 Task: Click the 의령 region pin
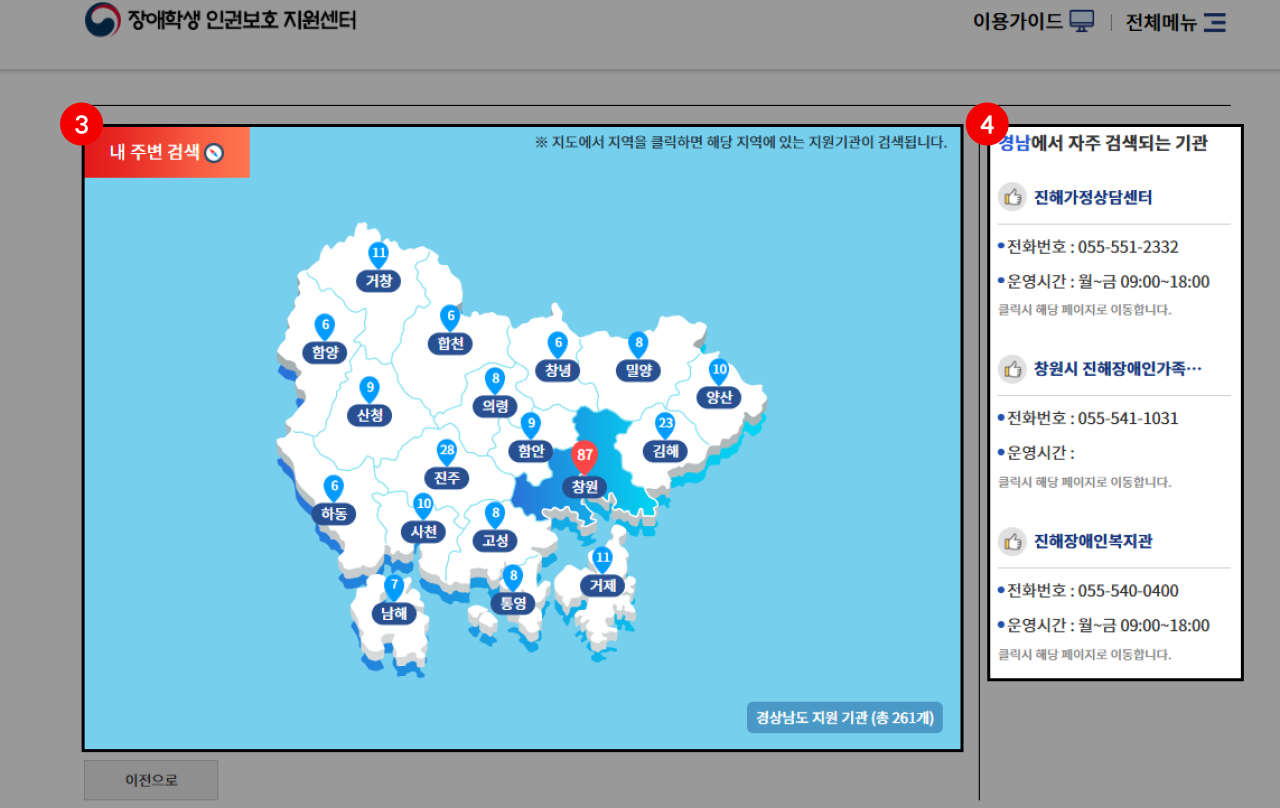[494, 394]
